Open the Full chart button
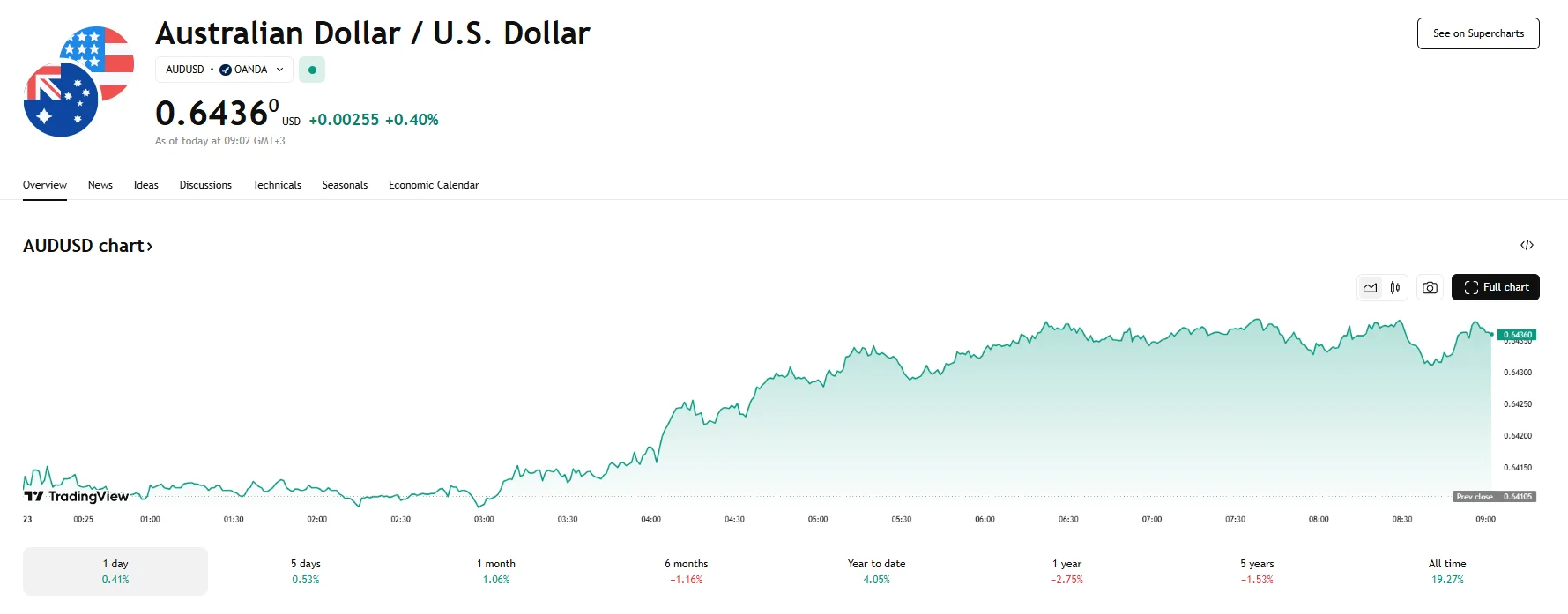Viewport: 1568px width, 614px height. pyautogui.click(x=1495, y=287)
